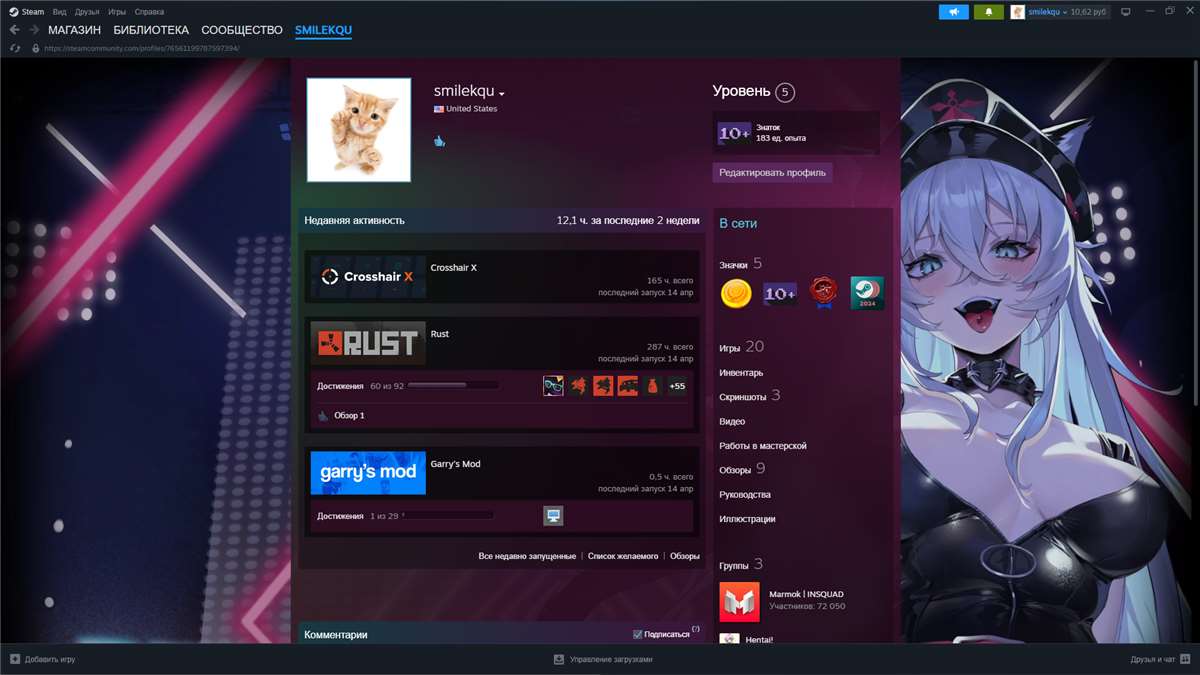Click the gold coin badge under Значки
The image size is (1200, 675).
coord(735,294)
